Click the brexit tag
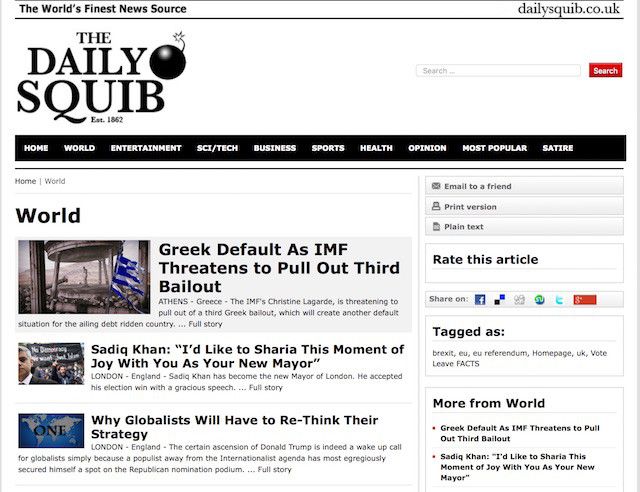Viewport: 640px width, 492px height. [443, 353]
